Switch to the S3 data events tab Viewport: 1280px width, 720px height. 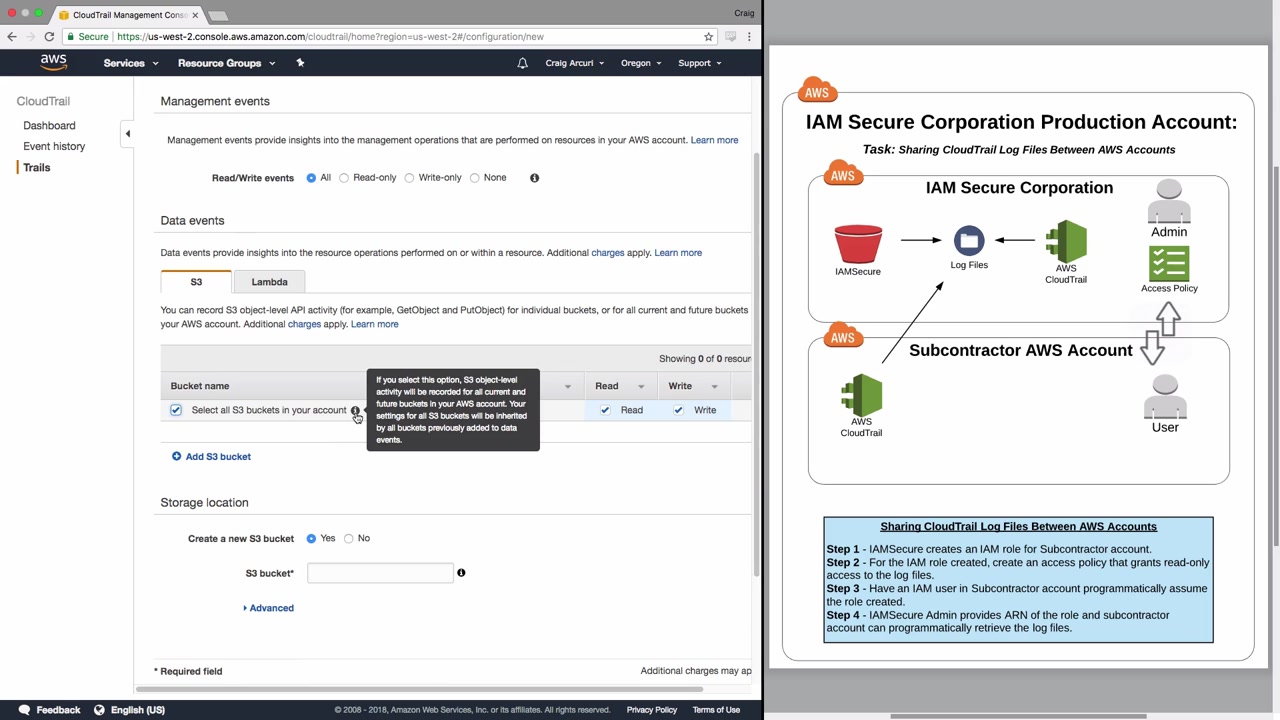(x=196, y=282)
